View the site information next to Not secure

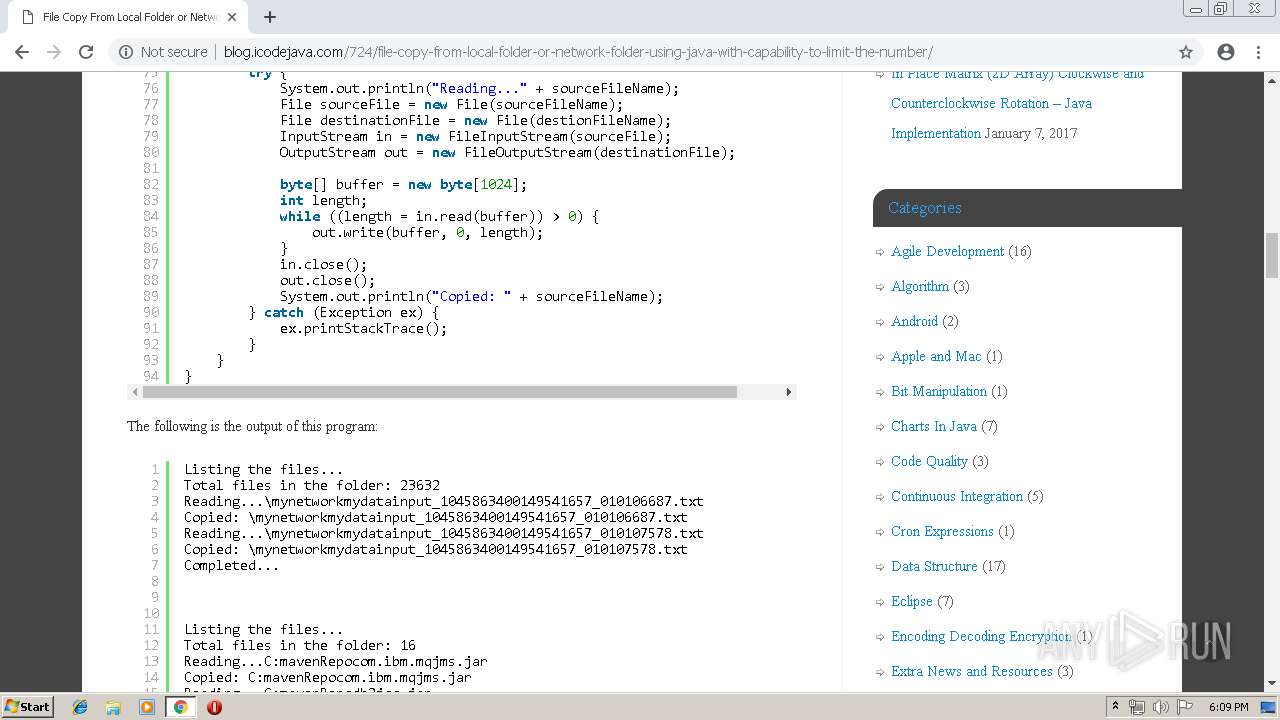pos(127,52)
